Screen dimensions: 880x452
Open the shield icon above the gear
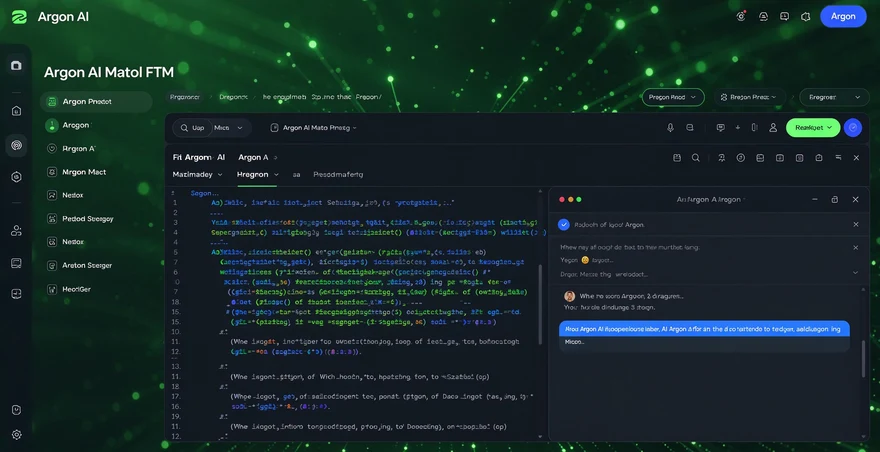coord(16,410)
